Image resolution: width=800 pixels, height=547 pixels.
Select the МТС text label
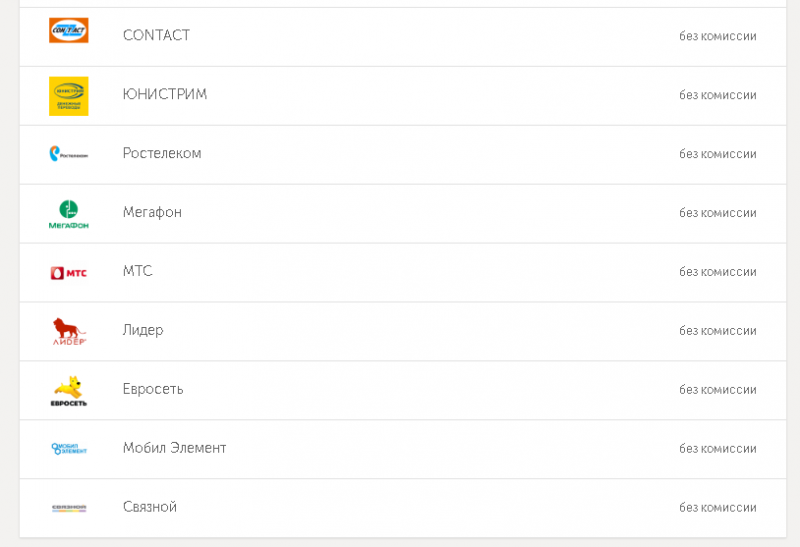pyautogui.click(x=137, y=271)
